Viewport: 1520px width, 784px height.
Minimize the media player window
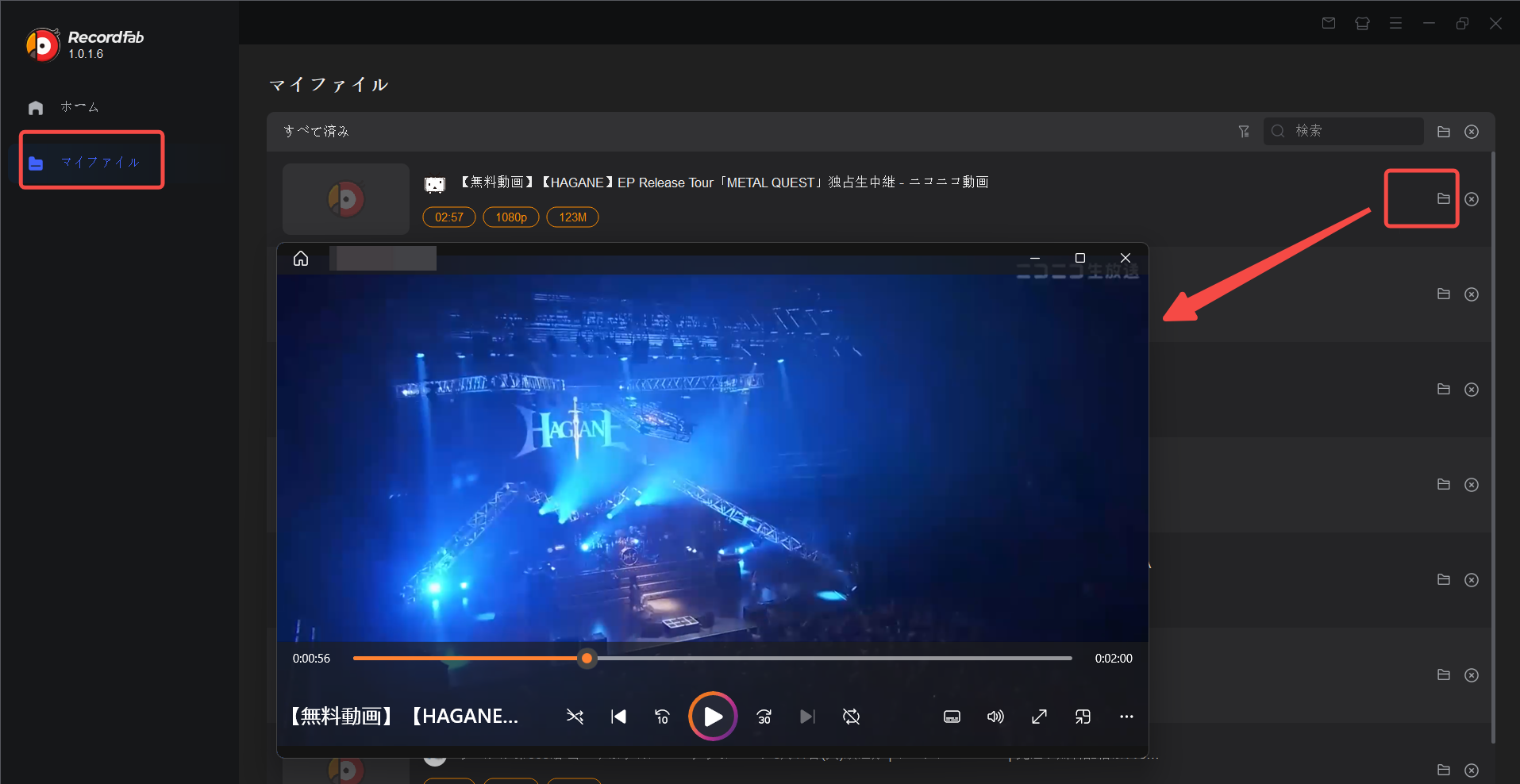pos(1035,258)
